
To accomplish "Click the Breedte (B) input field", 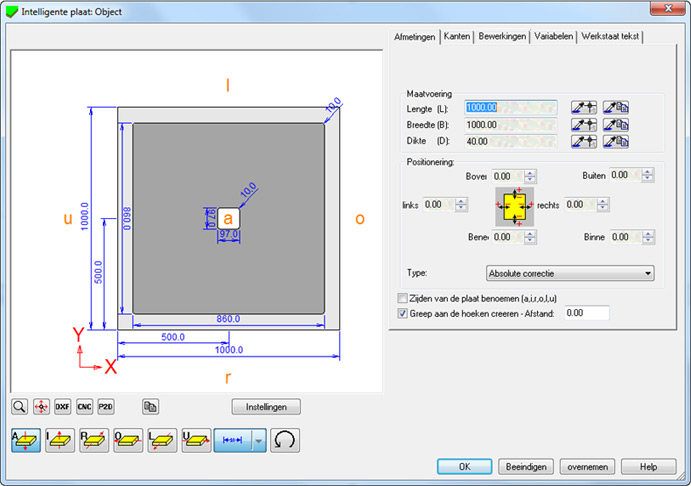I will pos(510,125).
